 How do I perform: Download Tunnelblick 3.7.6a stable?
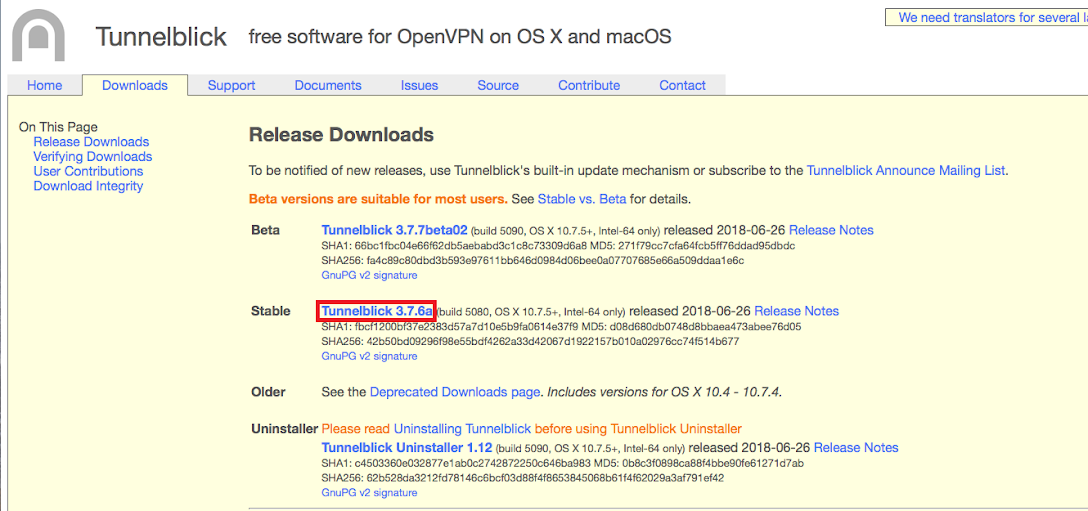coord(377,311)
